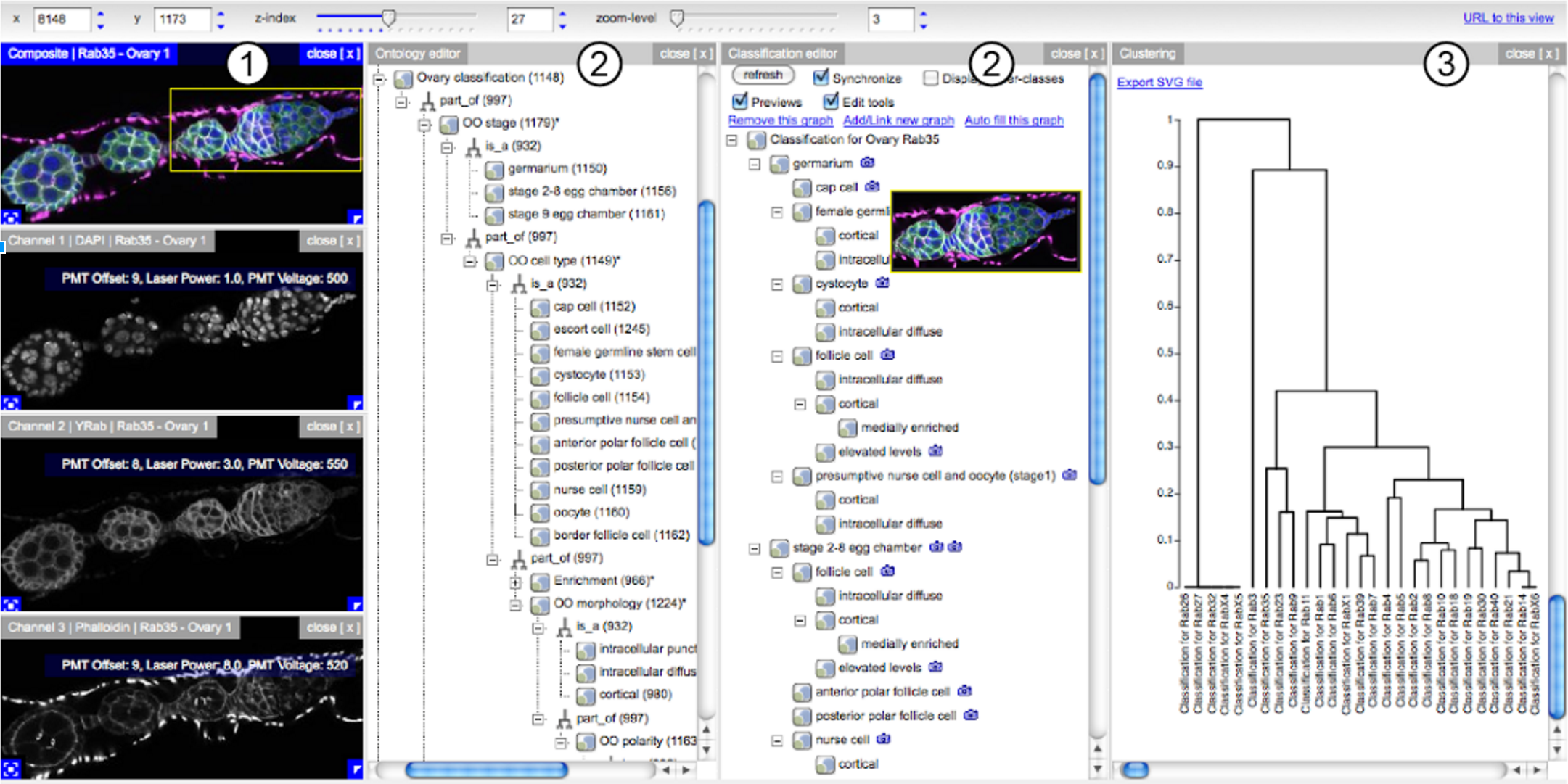
Task: Click camera icon next to germarium classification
Action: pos(867,163)
